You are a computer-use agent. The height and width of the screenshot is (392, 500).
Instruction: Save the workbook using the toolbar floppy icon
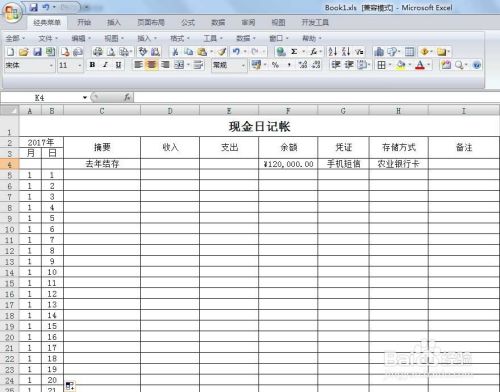point(37,52)
